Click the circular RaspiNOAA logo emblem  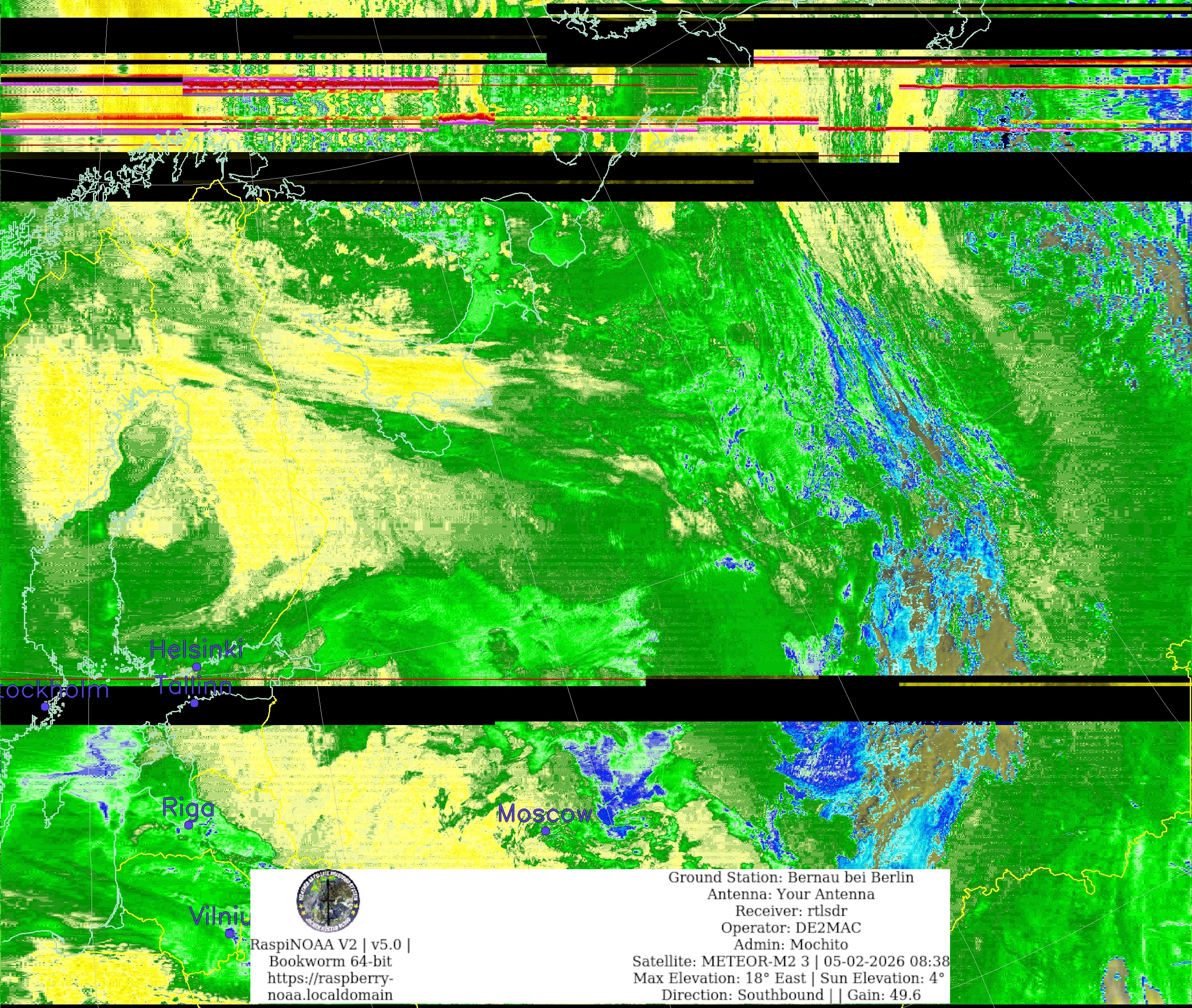click(328, 901)
